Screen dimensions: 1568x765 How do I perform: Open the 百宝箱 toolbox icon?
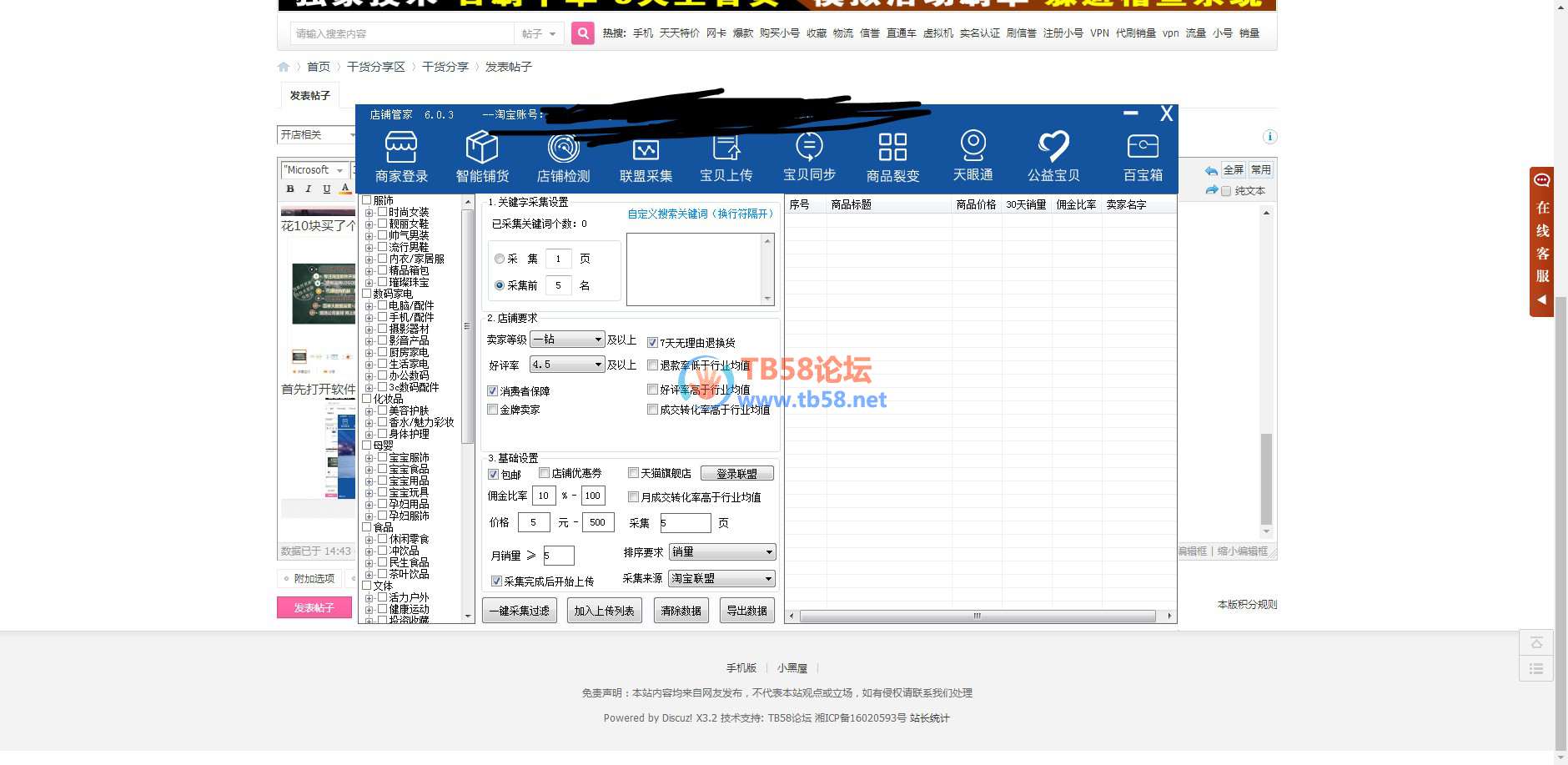[x=1143, y=158]
